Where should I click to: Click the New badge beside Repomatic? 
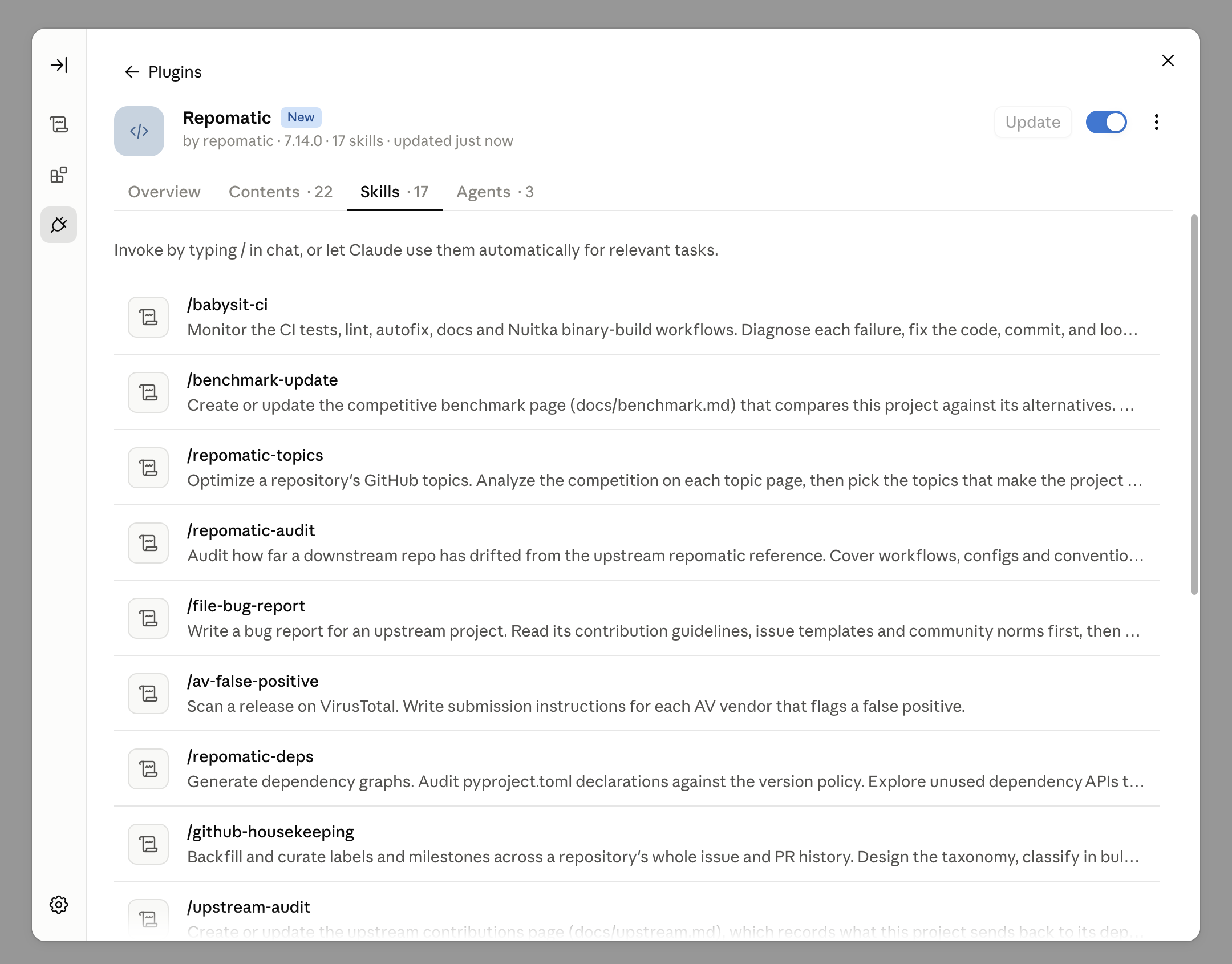tap(301, 117)
